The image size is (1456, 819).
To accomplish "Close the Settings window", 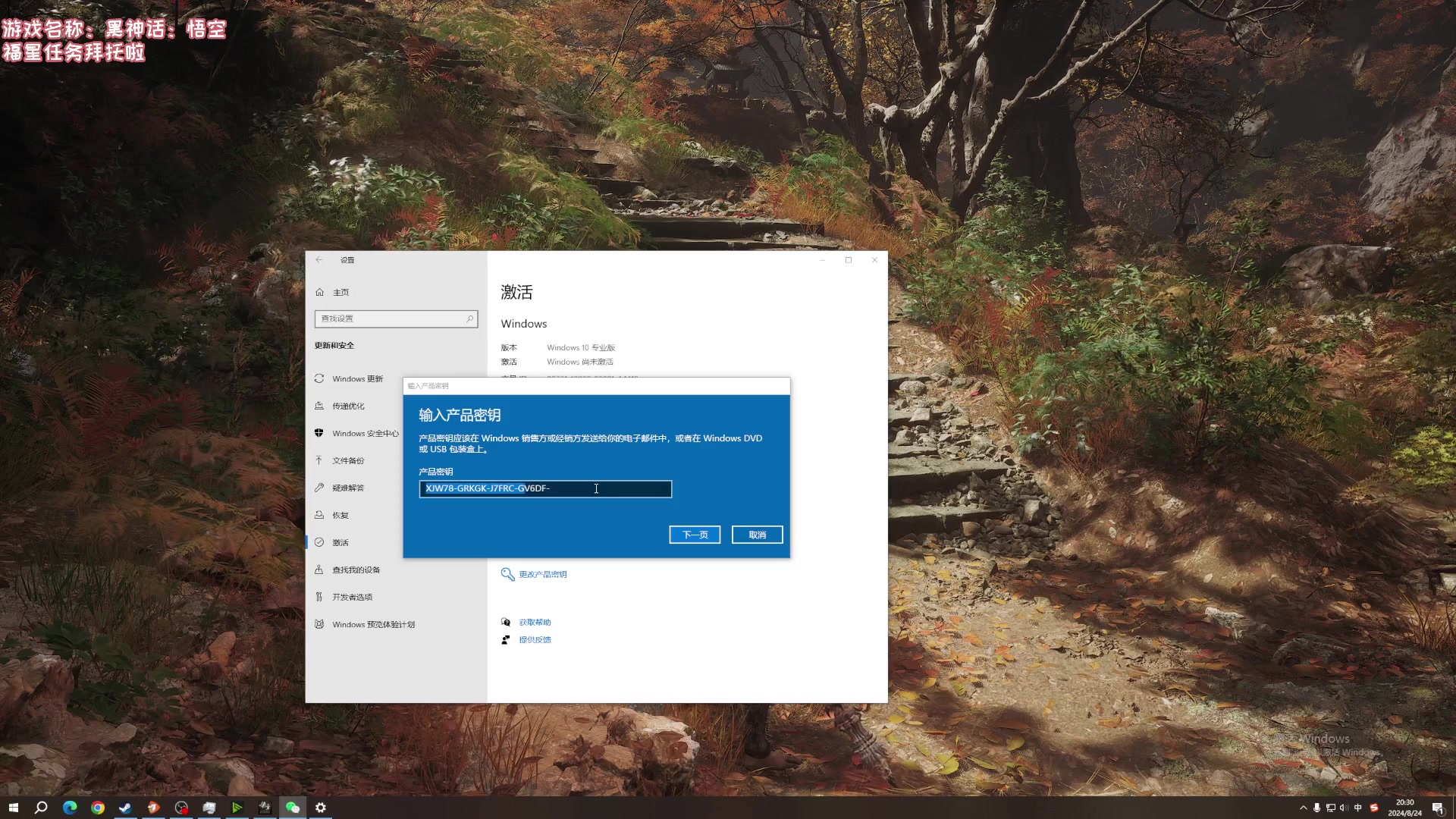I will pyautogui.click(x=874, y=260).
